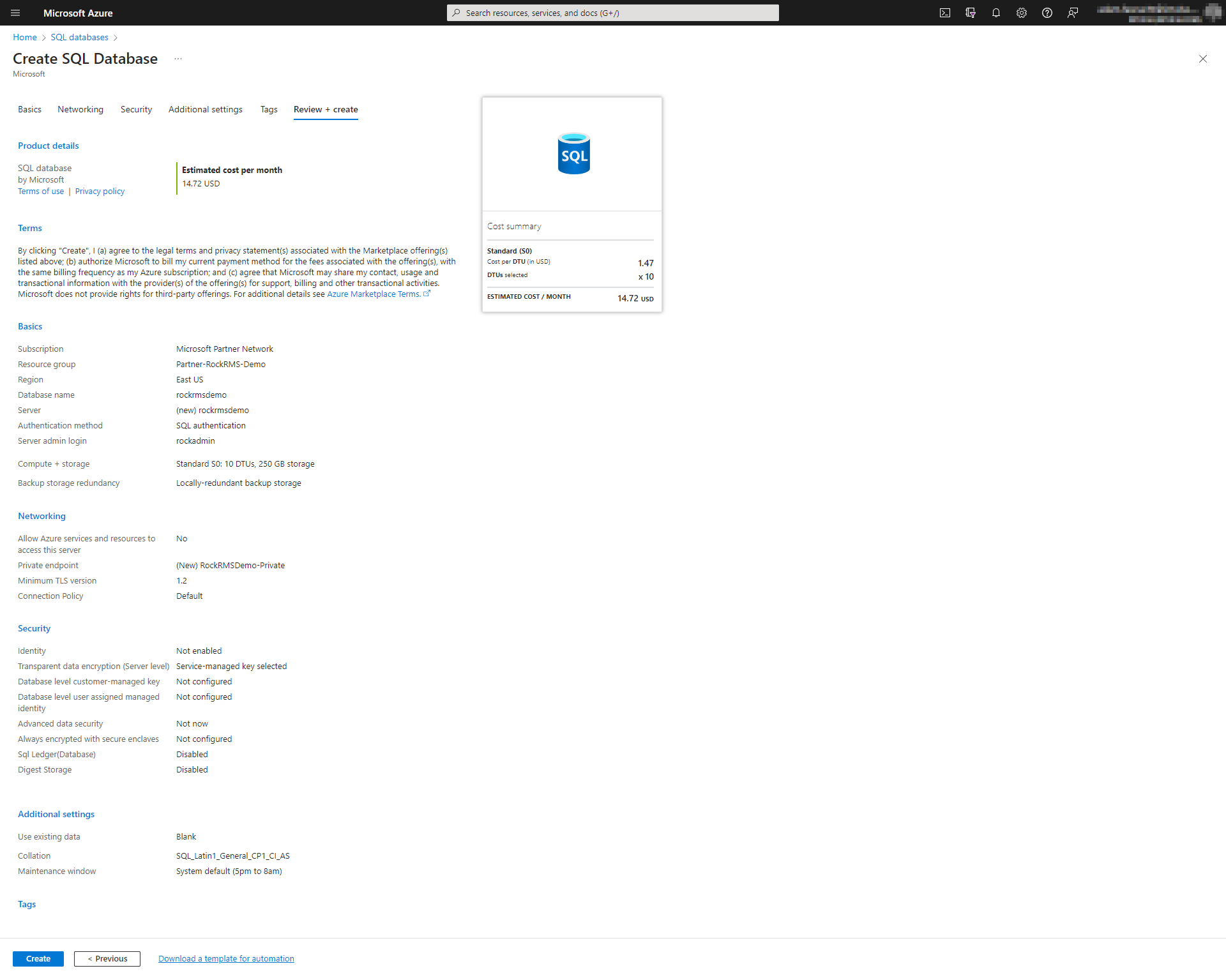
Task: Open Azure Cloud Shell
Action: coord(946,12)
